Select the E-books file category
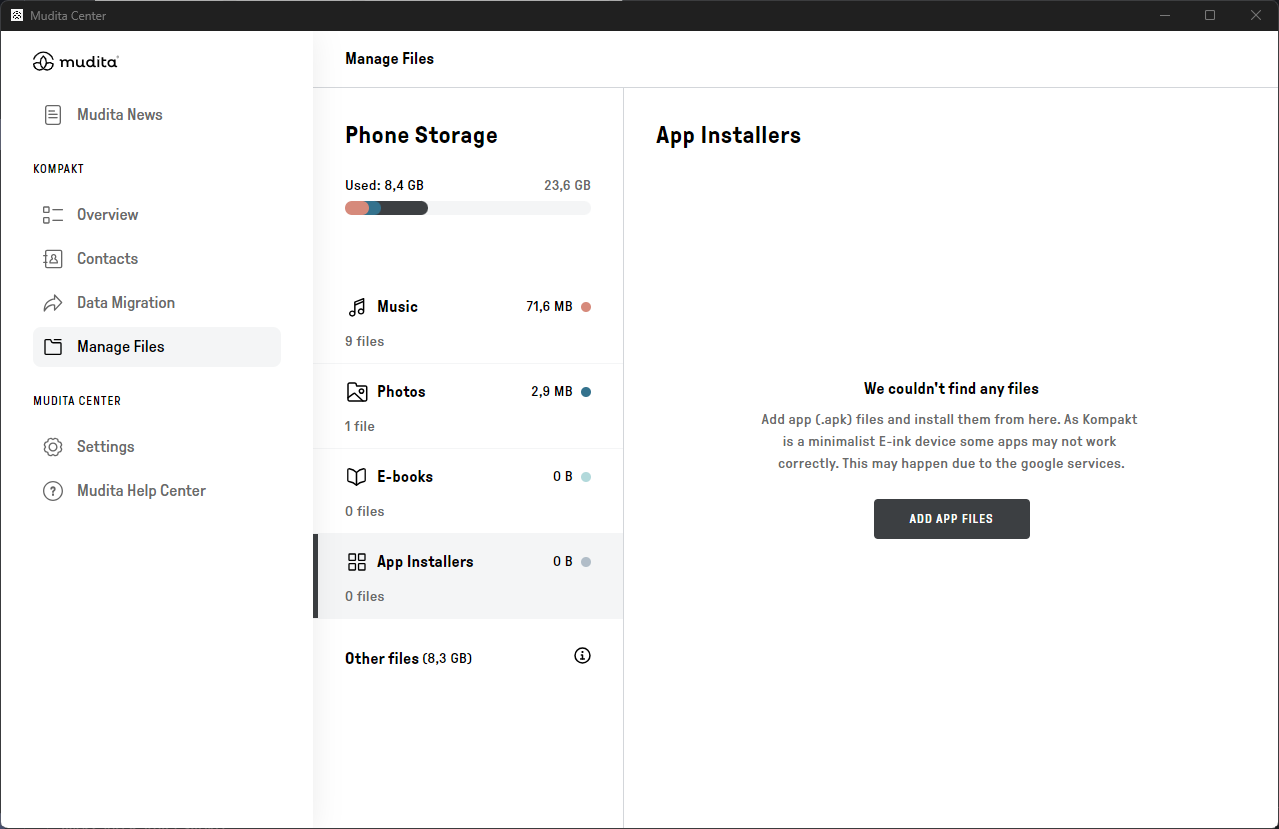Image resolution: width=1279 pixels, height=829 pixels. click(x=468, y=491)
